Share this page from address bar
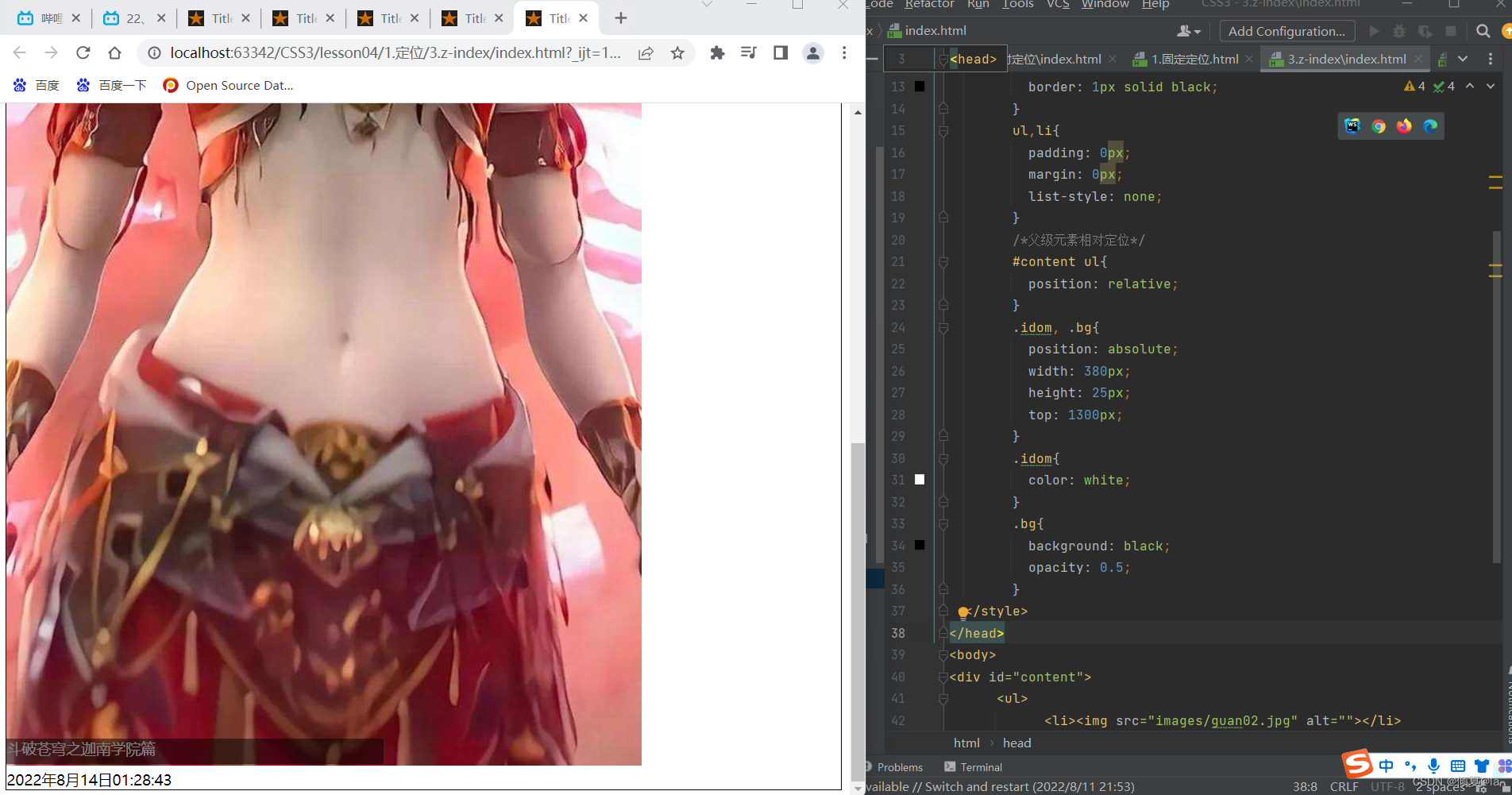The width and height of the screenshot is (1512, 795). click(646, 53)
